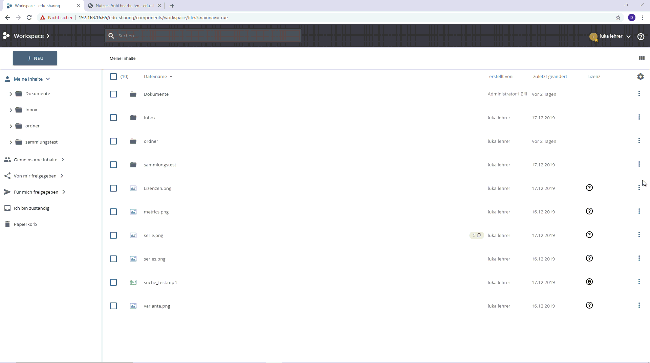
Task: Click the magnifier search icon
Action: point(111,36)
